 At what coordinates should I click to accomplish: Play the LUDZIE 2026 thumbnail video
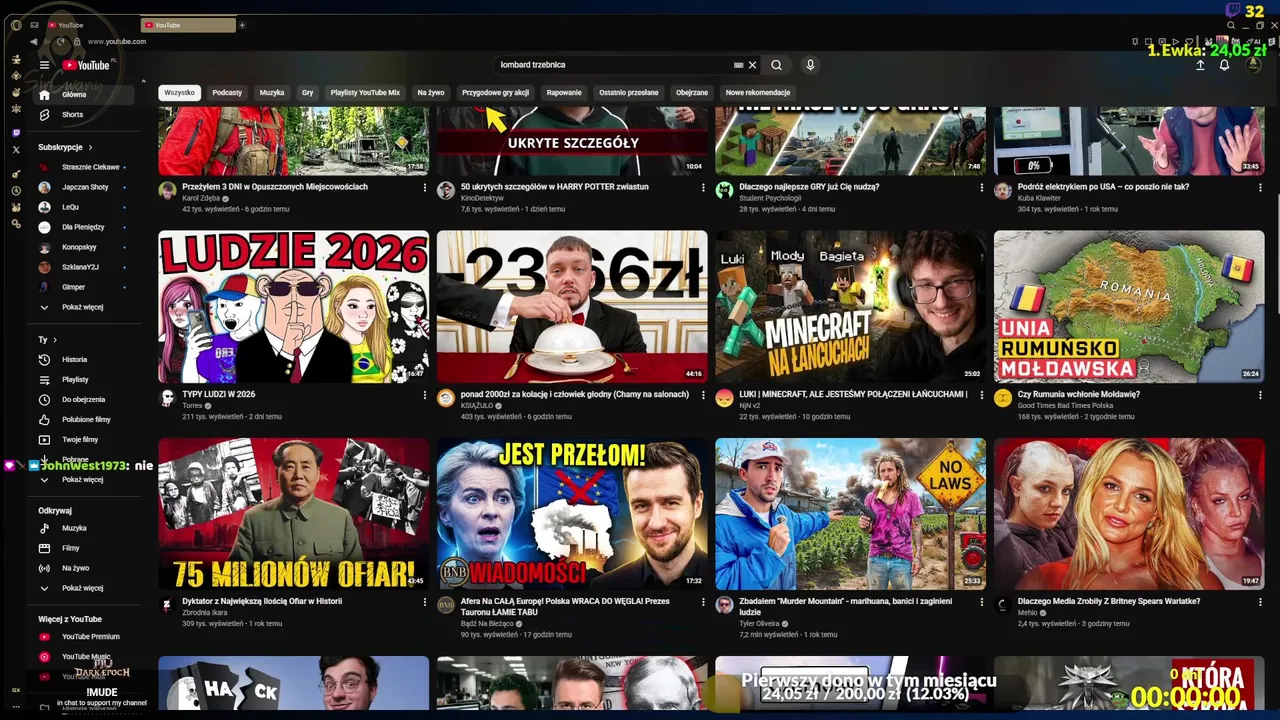(293, 307)
